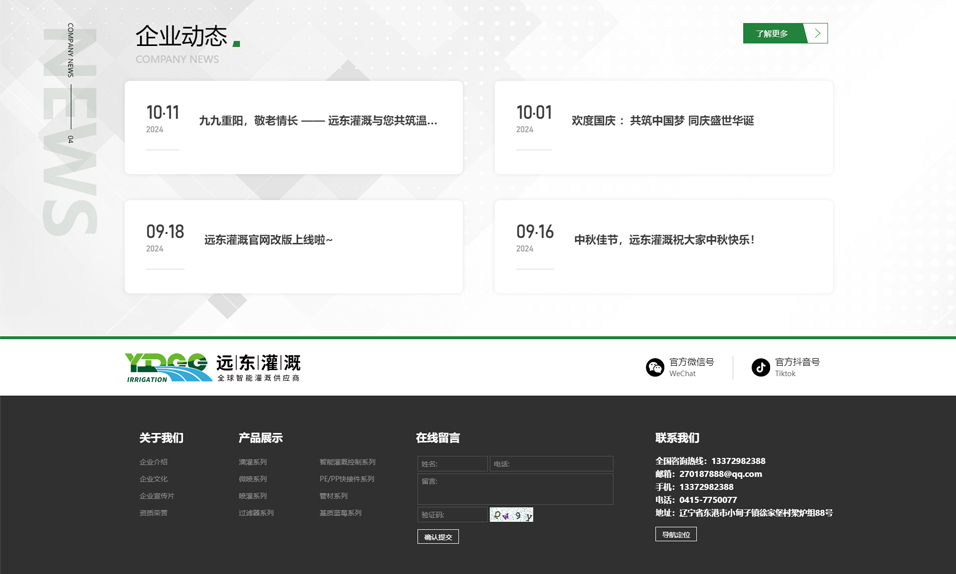Open the 企业文化 footer link
956x574 pixels.
(154, 479)
